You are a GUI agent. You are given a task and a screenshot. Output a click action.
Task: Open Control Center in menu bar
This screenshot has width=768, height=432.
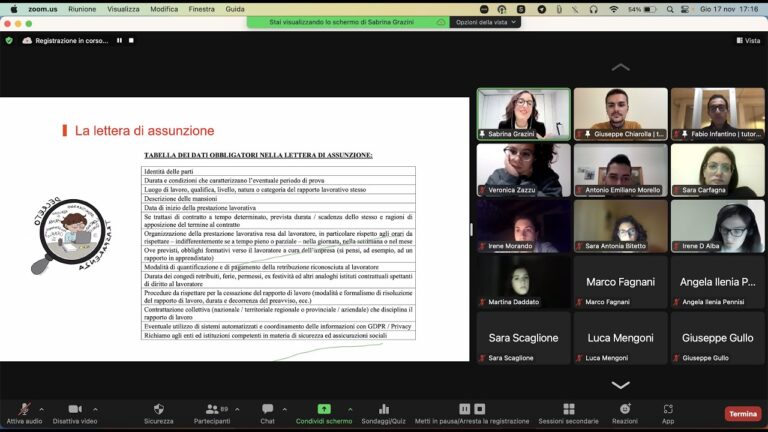[685, 9]
